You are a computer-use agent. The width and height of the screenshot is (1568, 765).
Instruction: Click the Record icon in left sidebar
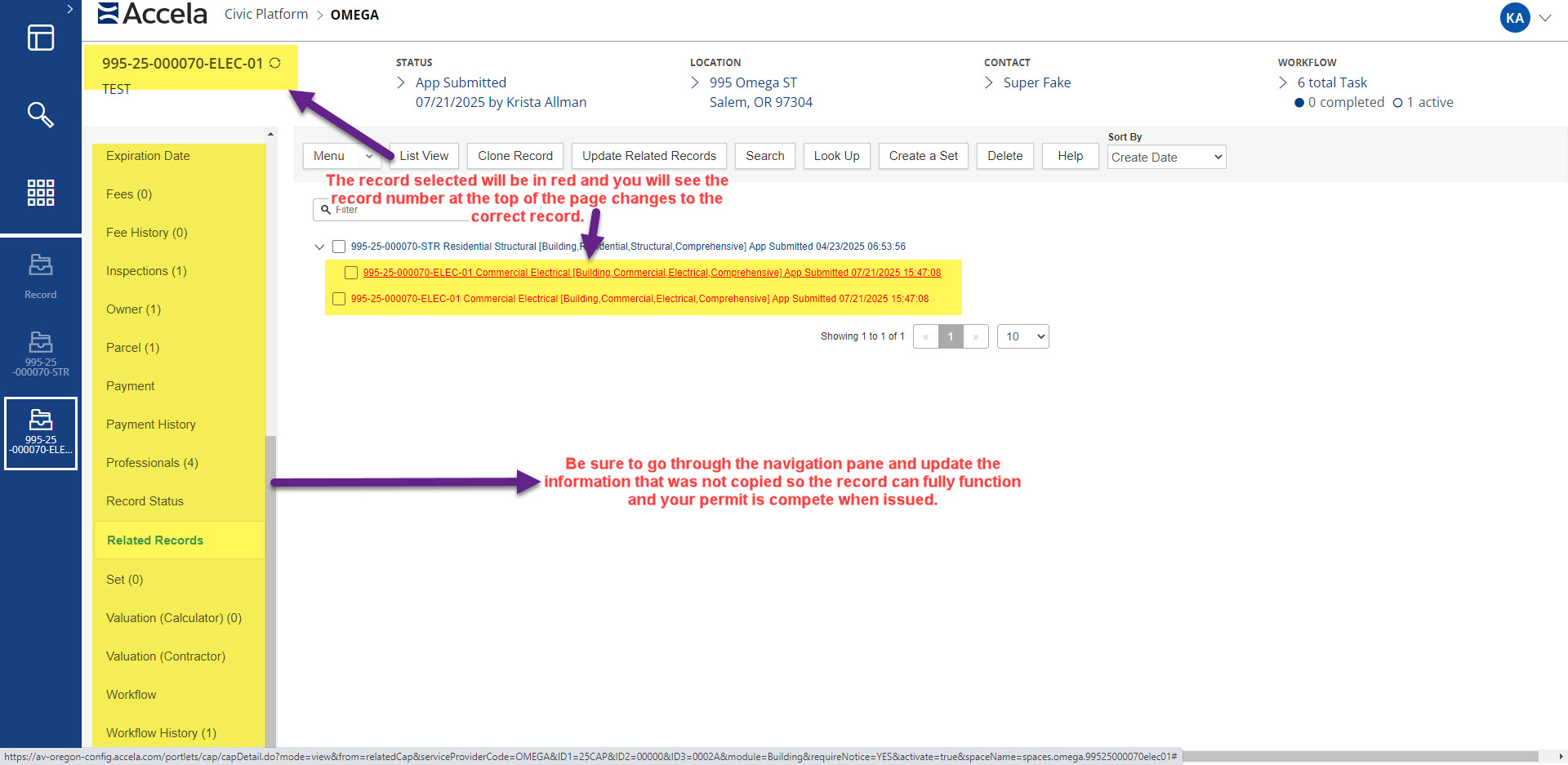coord(40,275)
